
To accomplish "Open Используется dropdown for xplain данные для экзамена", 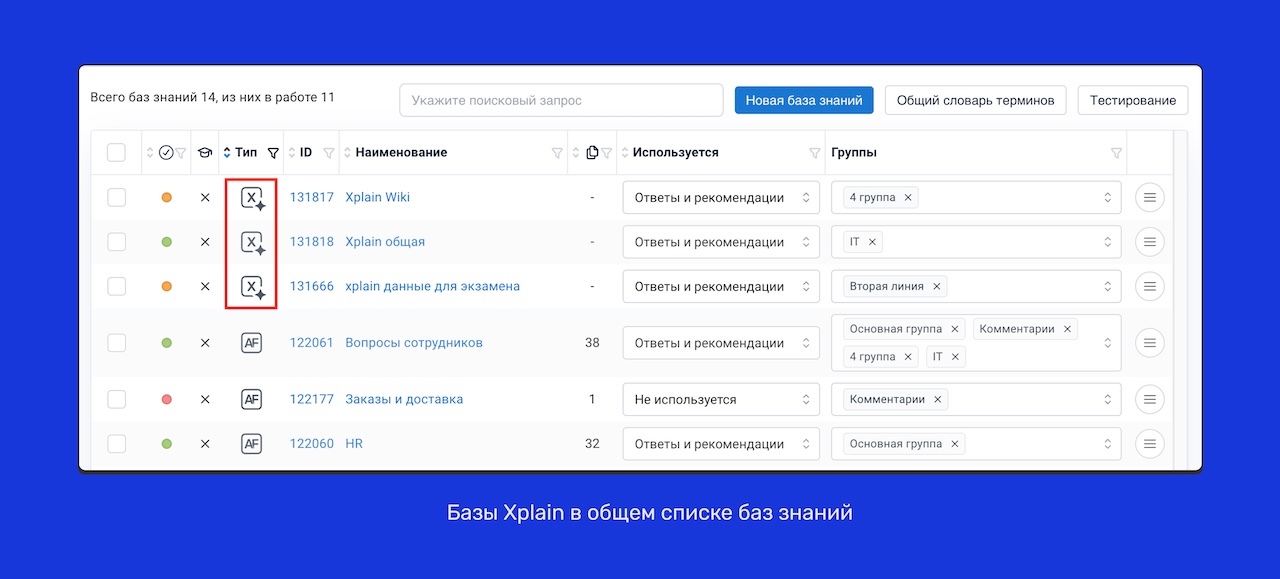I will click(x=721, y=286).
